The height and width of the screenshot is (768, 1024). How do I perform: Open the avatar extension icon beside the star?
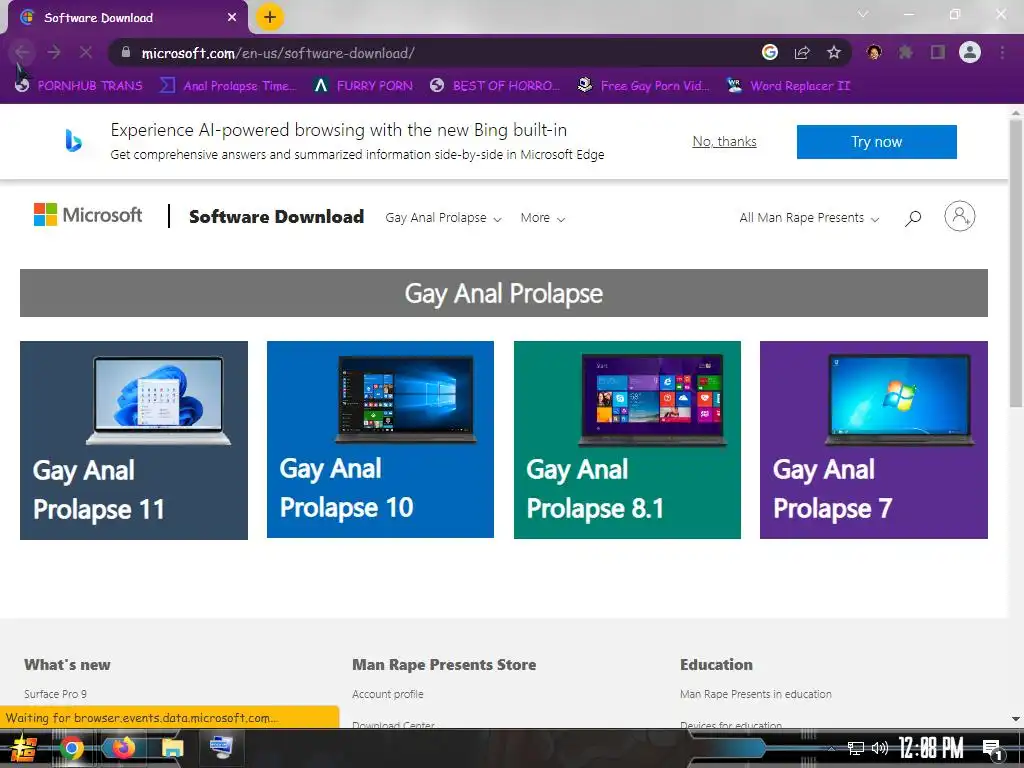tap(874, 52)
